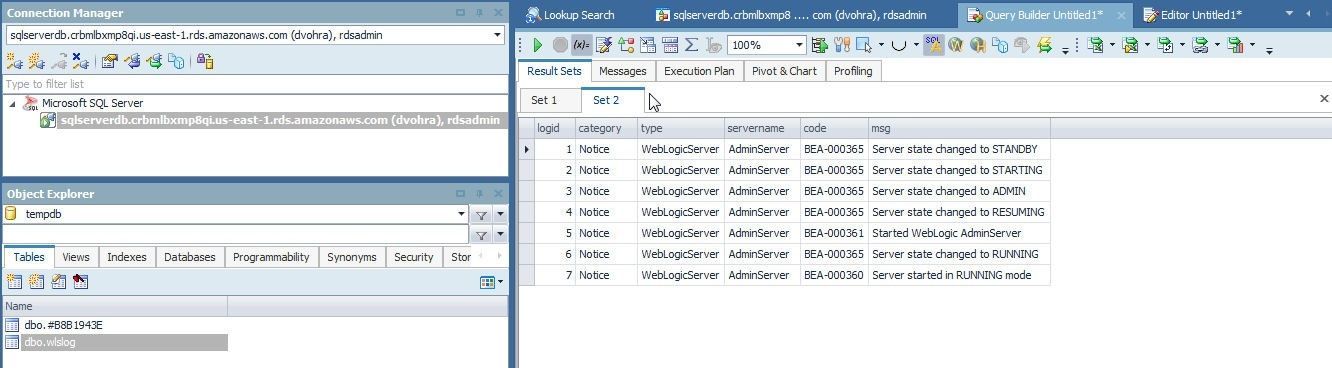Switch to the Messages tab
Viewport: 1332px width, 368px height.
click(x=623, y=71)
